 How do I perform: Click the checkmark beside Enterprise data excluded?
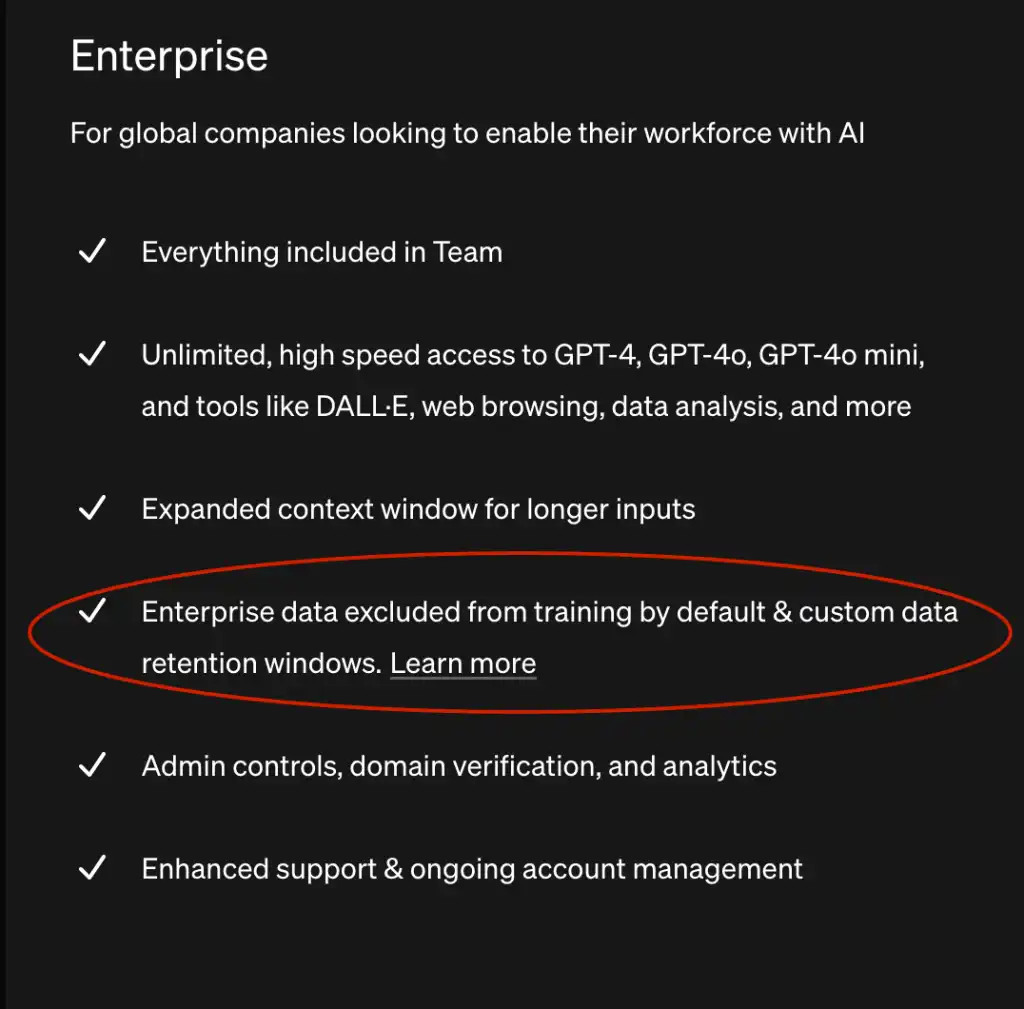tap(92, 612)
